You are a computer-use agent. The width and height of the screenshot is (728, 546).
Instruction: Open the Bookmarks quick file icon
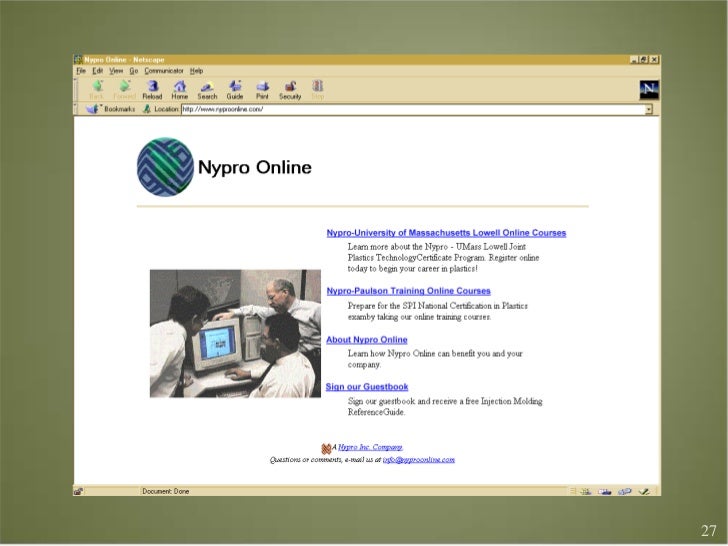click(92, 109)
